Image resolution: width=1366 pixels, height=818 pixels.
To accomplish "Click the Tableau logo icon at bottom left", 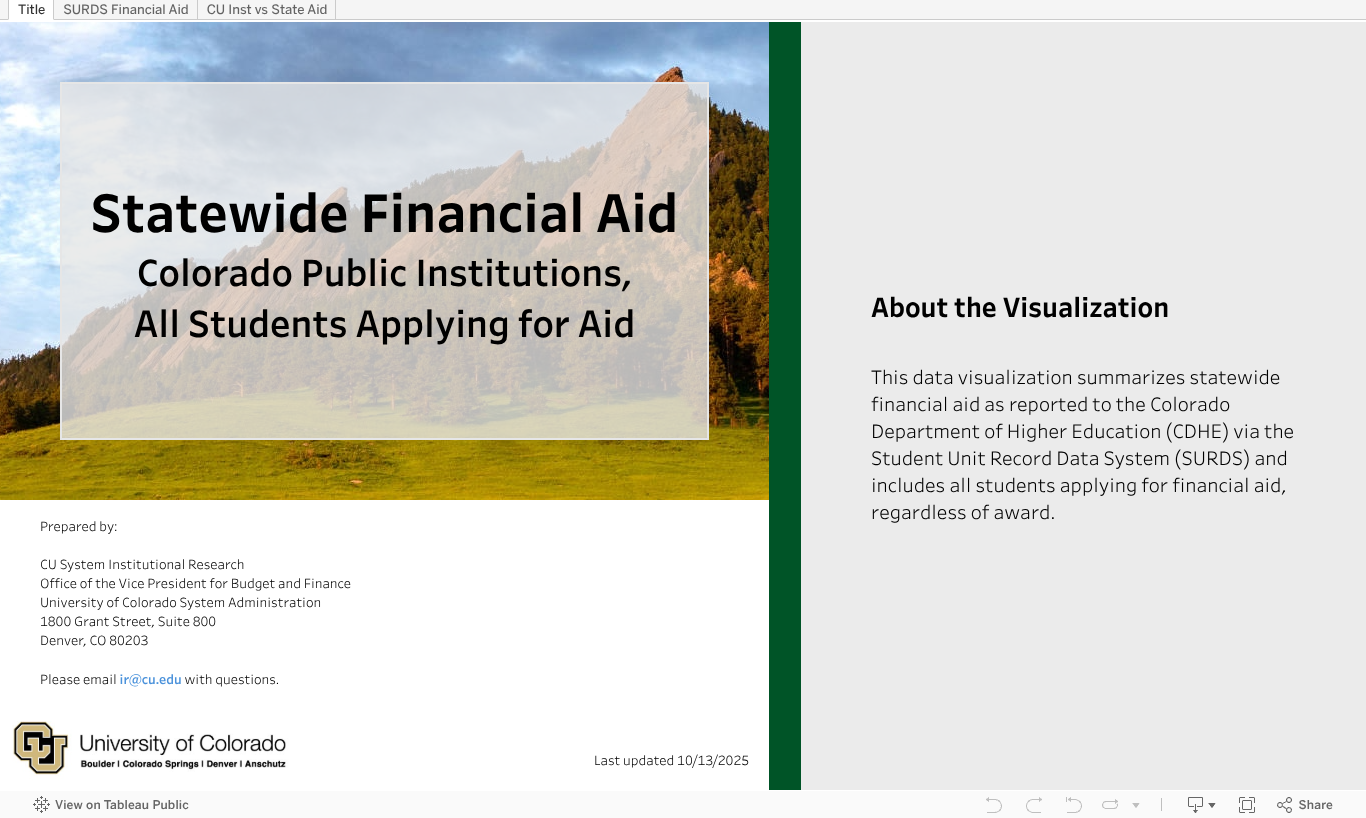I will [x=41, y=805].
